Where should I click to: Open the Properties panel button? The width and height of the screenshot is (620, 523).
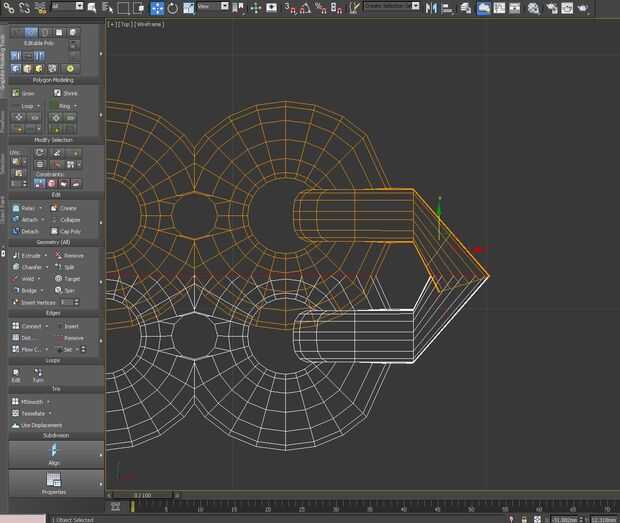tap(54, 484)
